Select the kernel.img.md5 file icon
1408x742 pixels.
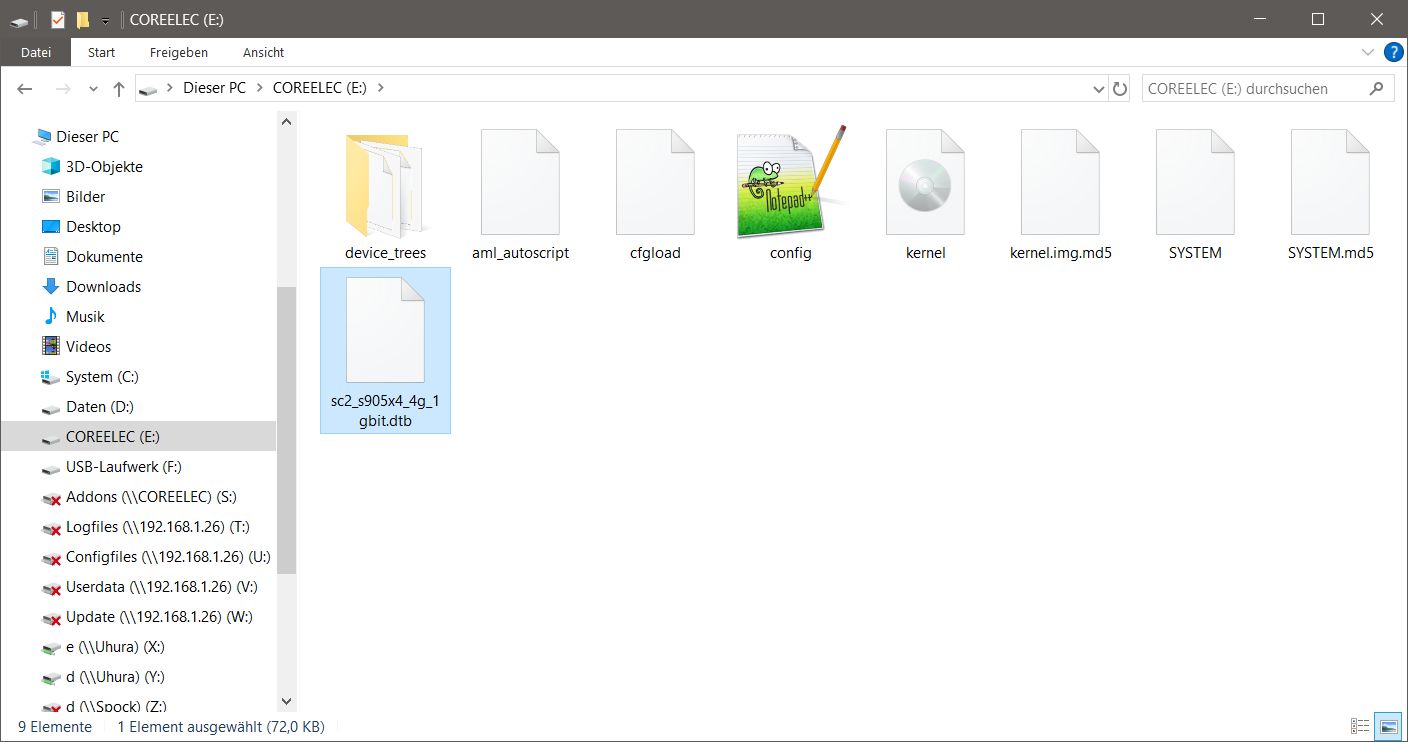click(1060, 182)
